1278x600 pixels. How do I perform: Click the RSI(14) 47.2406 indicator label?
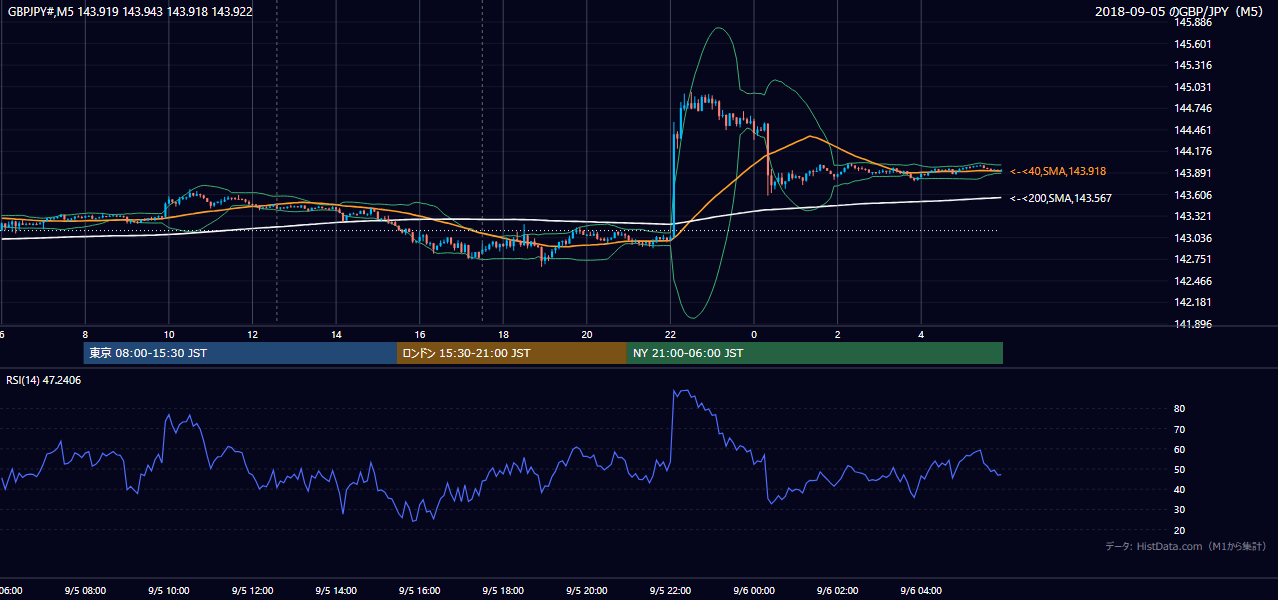coord(44,380)
